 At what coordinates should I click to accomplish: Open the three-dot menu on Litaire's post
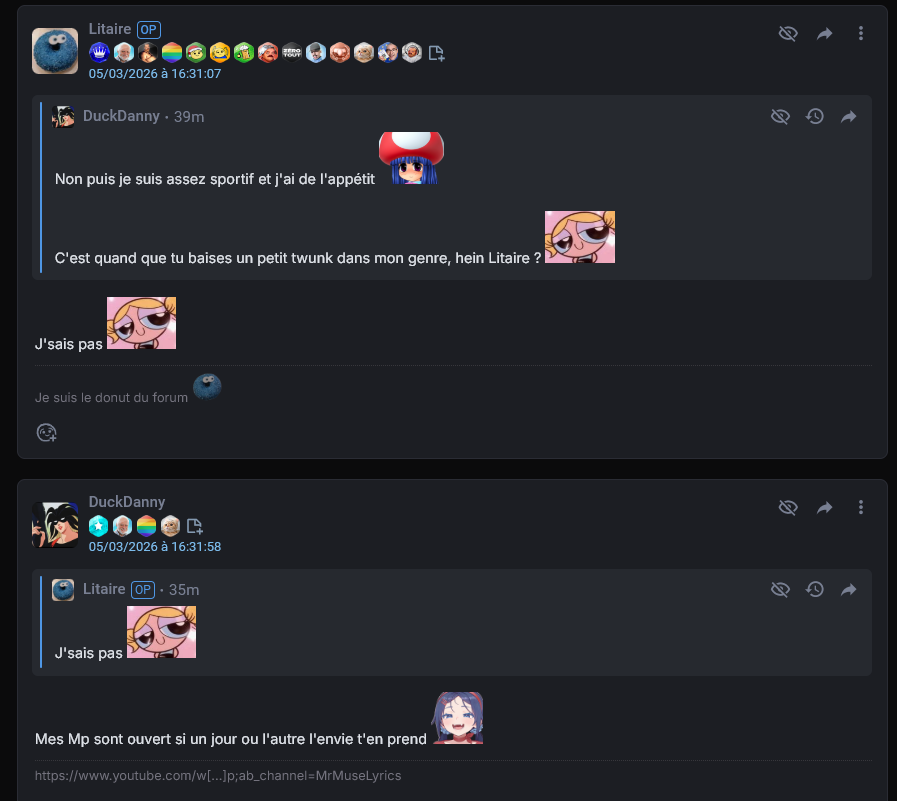click(860, 33)
